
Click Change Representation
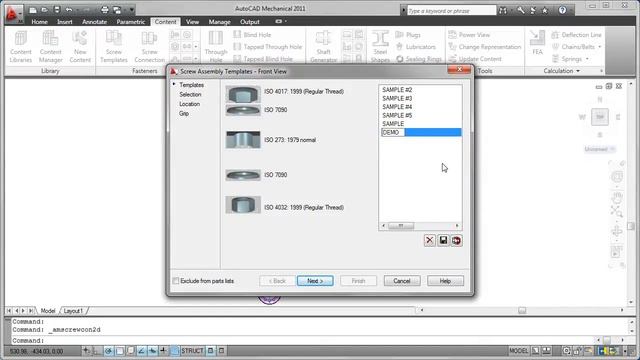pyautogui.click(x=484, y=47)
